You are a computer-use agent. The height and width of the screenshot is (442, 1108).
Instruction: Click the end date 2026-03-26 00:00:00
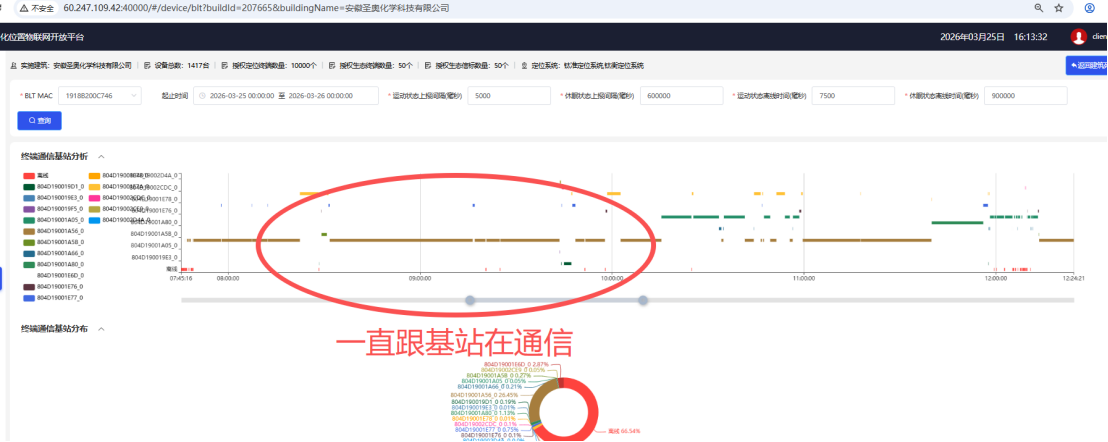pyautogui.click(x=321, y=95)
